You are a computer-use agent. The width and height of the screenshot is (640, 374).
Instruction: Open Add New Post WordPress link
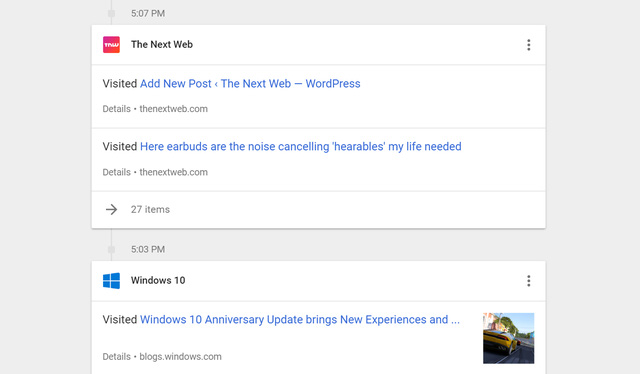click(250, 83)
